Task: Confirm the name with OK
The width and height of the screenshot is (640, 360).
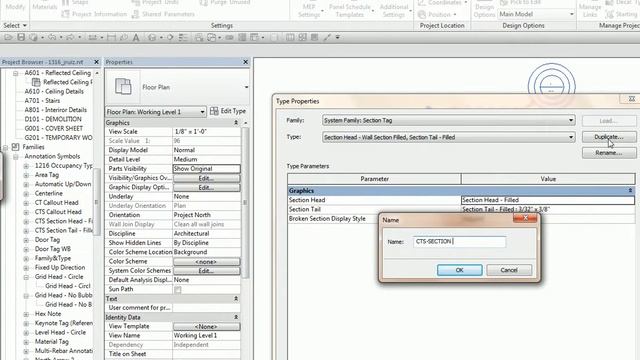Action: coord(459,270)
